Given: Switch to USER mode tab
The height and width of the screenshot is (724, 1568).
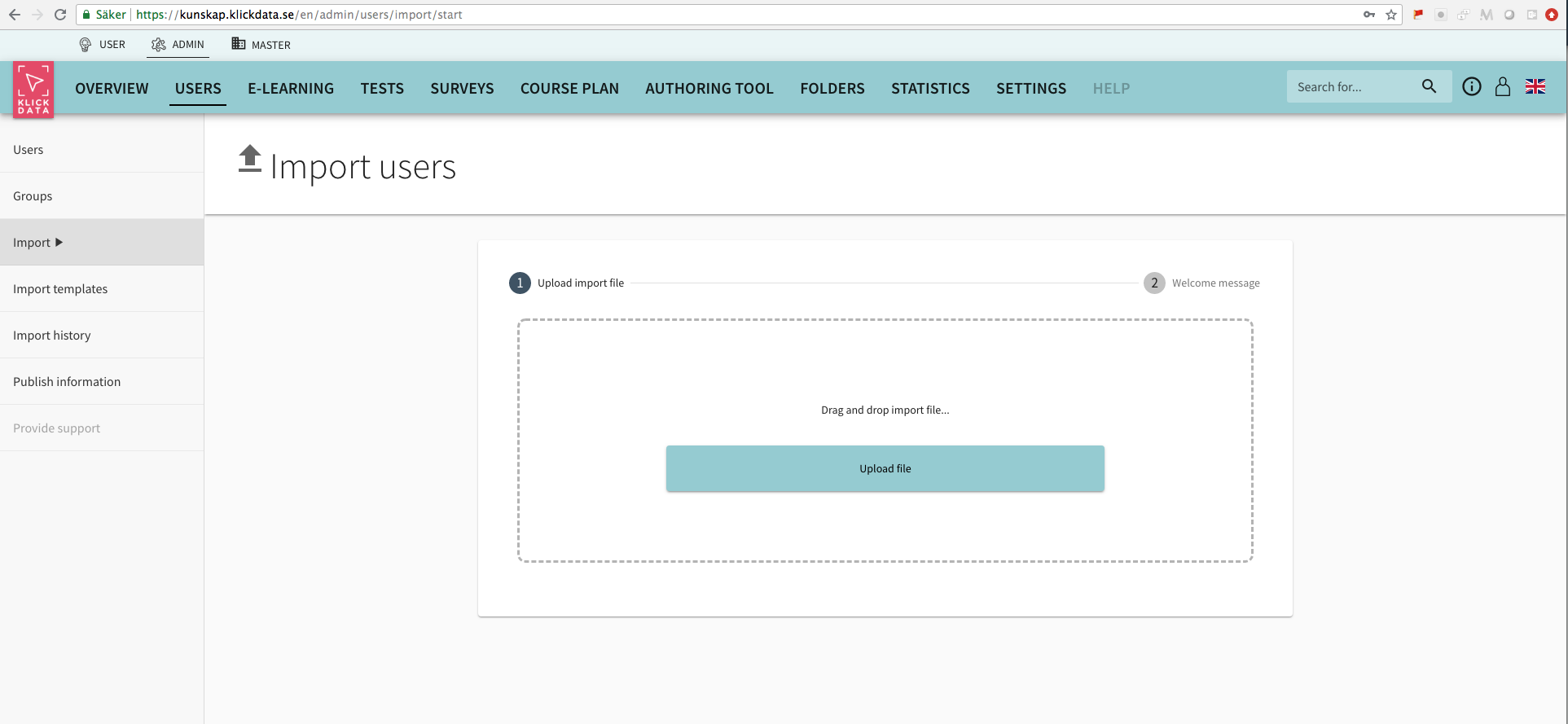Looking at the screenshot, I should (103, 45).
